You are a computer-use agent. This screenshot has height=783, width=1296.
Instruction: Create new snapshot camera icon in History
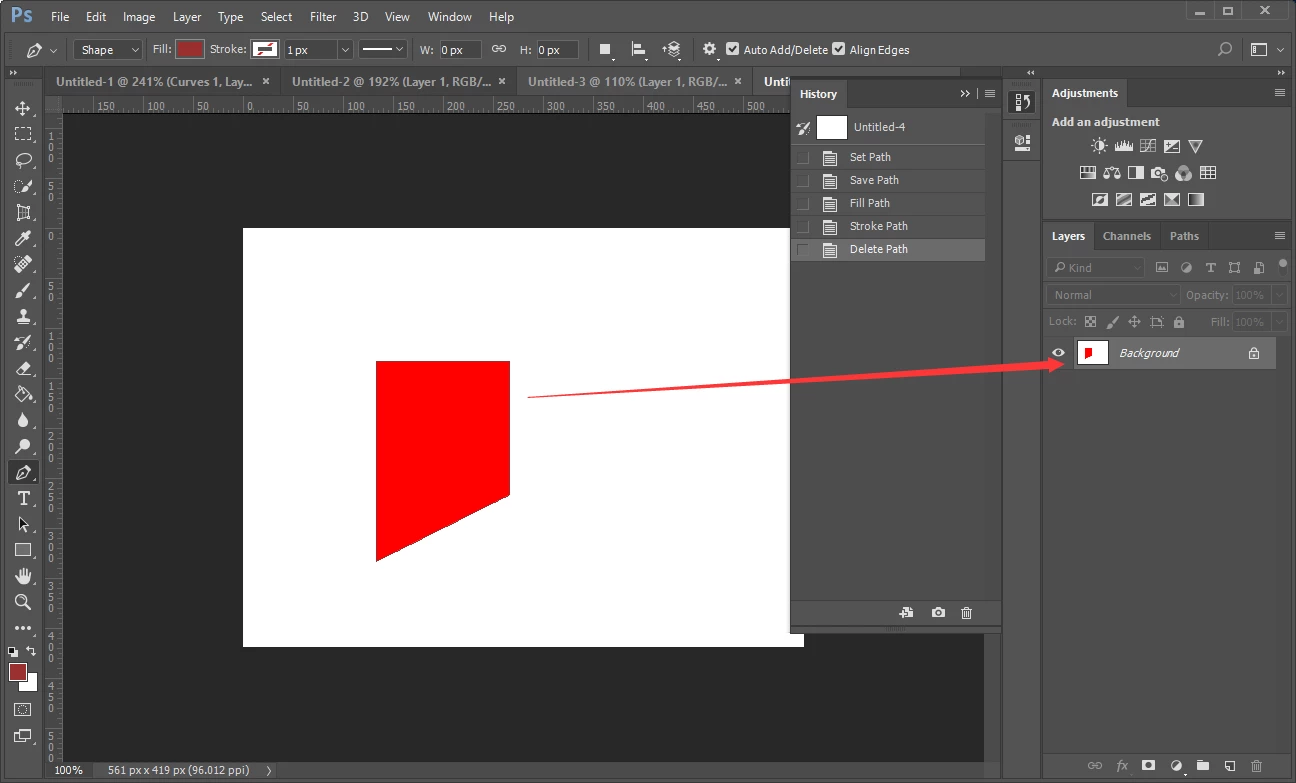[x=938, y=613]
